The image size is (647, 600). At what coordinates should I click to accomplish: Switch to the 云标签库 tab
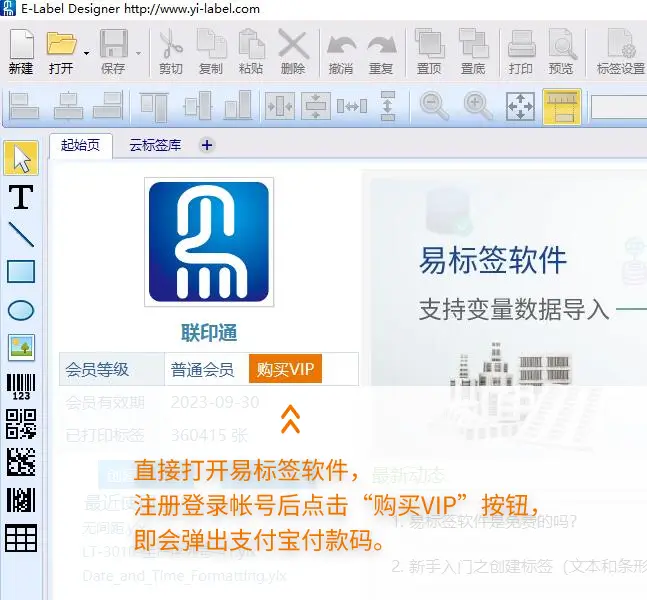click(x=155, y=145)
